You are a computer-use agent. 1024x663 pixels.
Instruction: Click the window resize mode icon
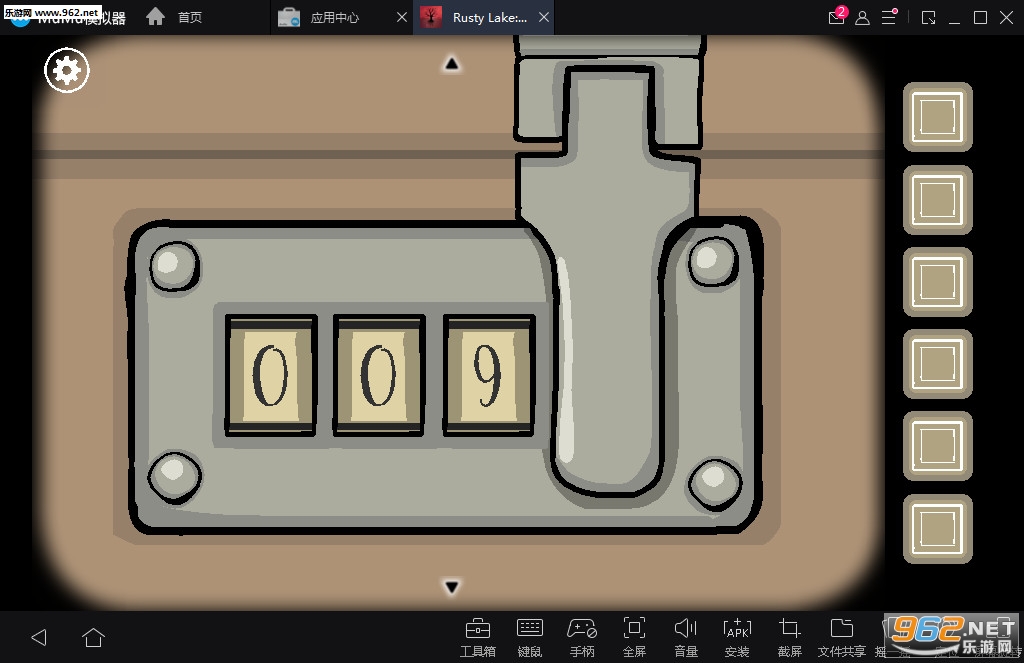click(x=928, y=18)
